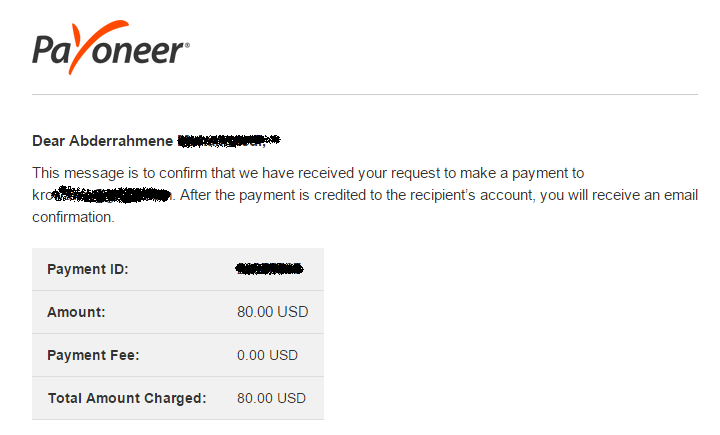Click the redacted Payment ID value

pos(269,269)
